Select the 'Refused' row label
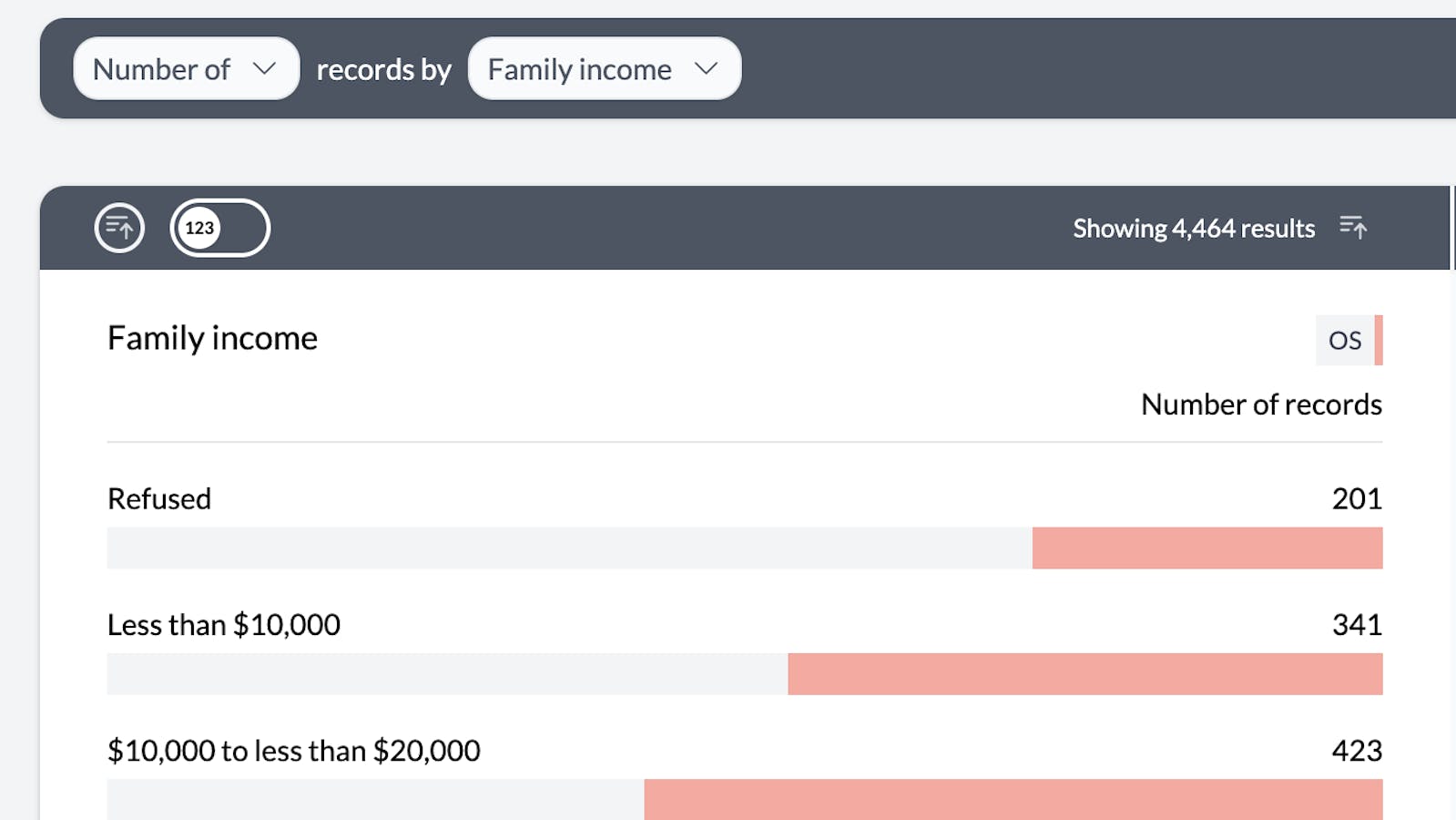The image size is (1456, 820). click(159, 499)
